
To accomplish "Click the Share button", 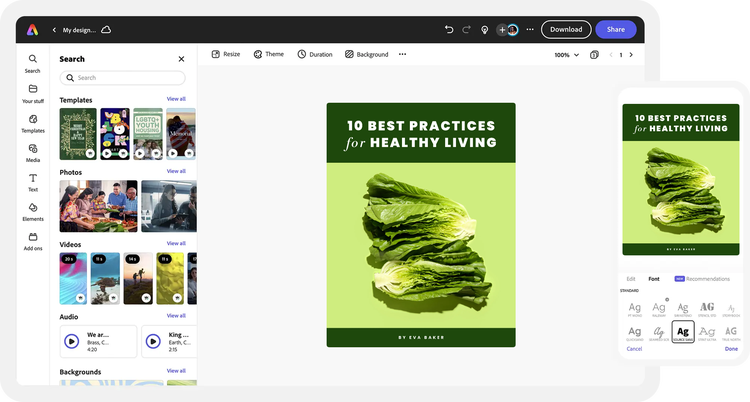I will 616,29.
